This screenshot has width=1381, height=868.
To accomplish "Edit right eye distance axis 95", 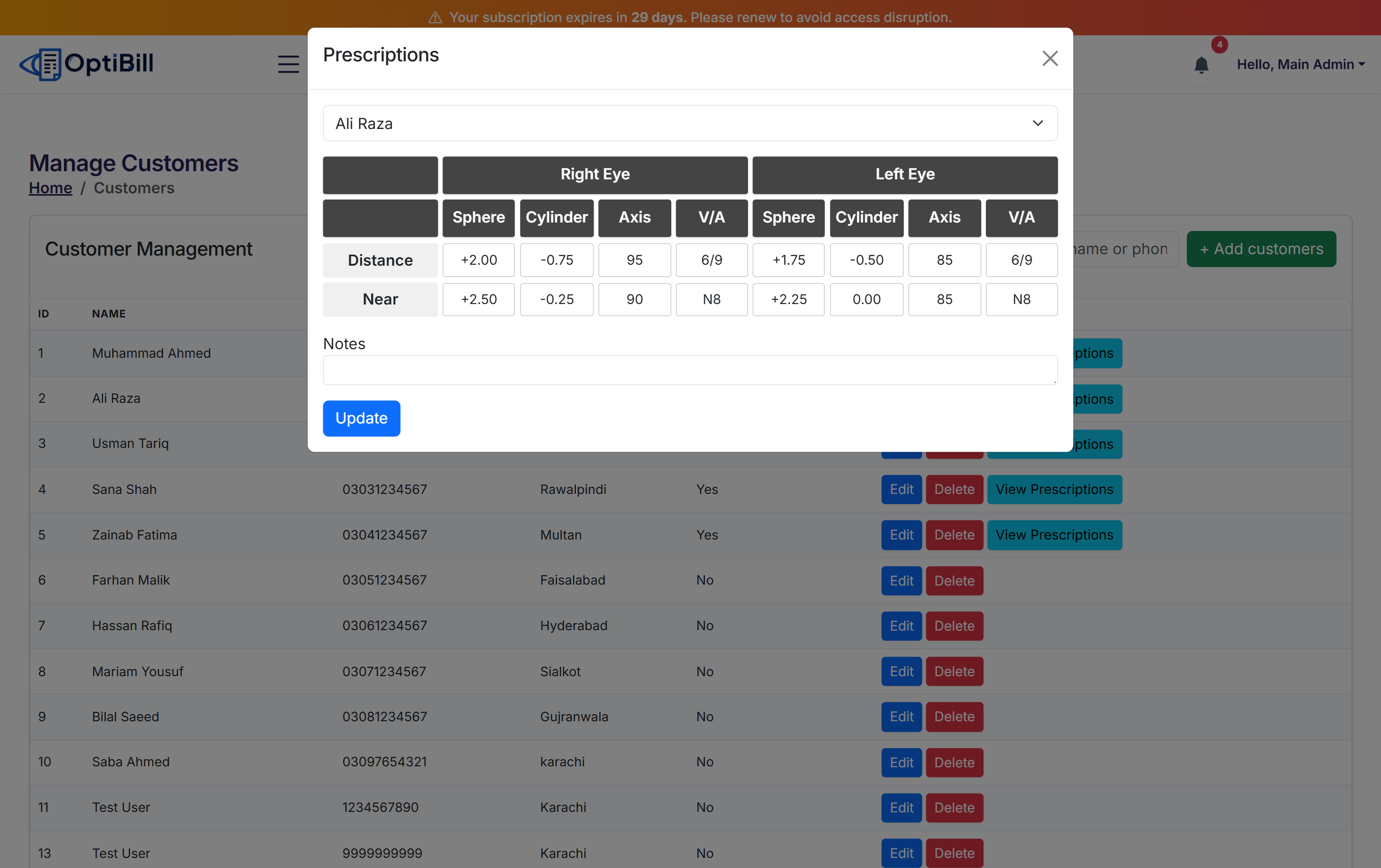I will coord(635,260).
